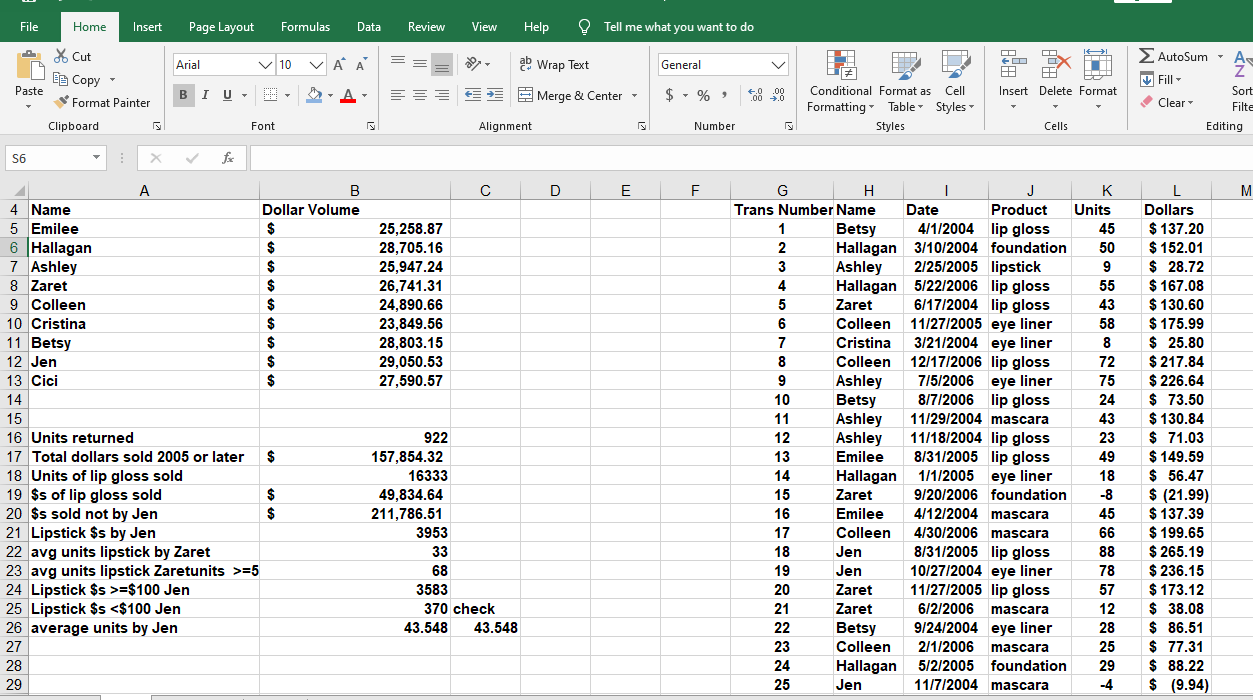Viewport: 1253px width, 700px height.
Task: Click the Insert cells icon
Action: pyautogui.click(x=1013, y=66)
